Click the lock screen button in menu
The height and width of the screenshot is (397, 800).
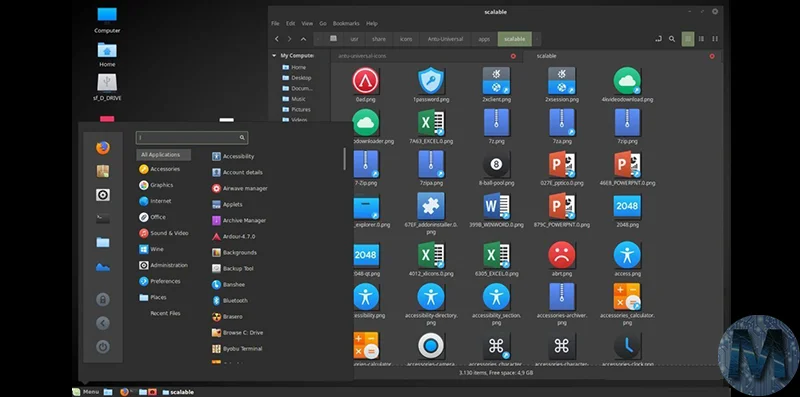coord(103,300)
